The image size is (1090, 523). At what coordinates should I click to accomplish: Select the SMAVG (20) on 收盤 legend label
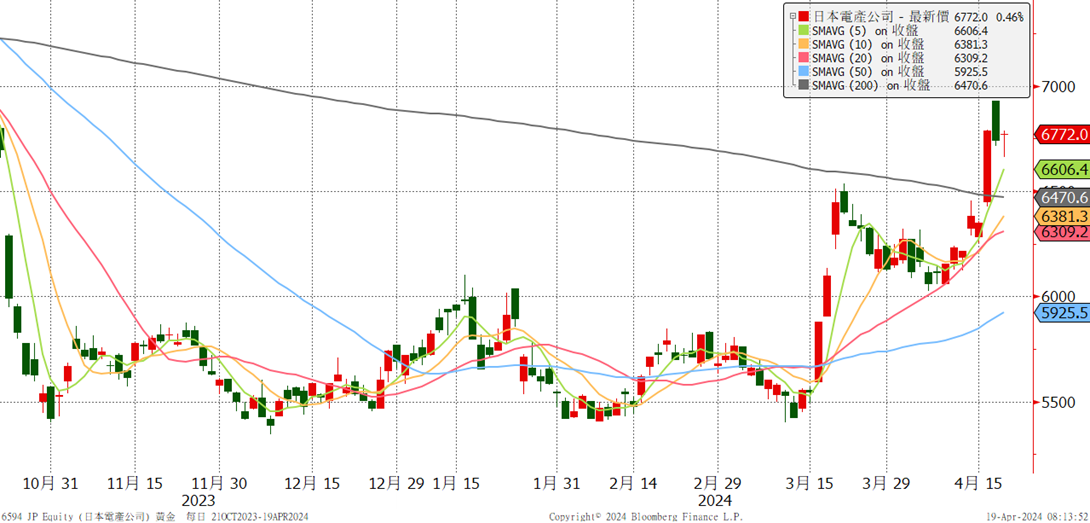(868, 58)
